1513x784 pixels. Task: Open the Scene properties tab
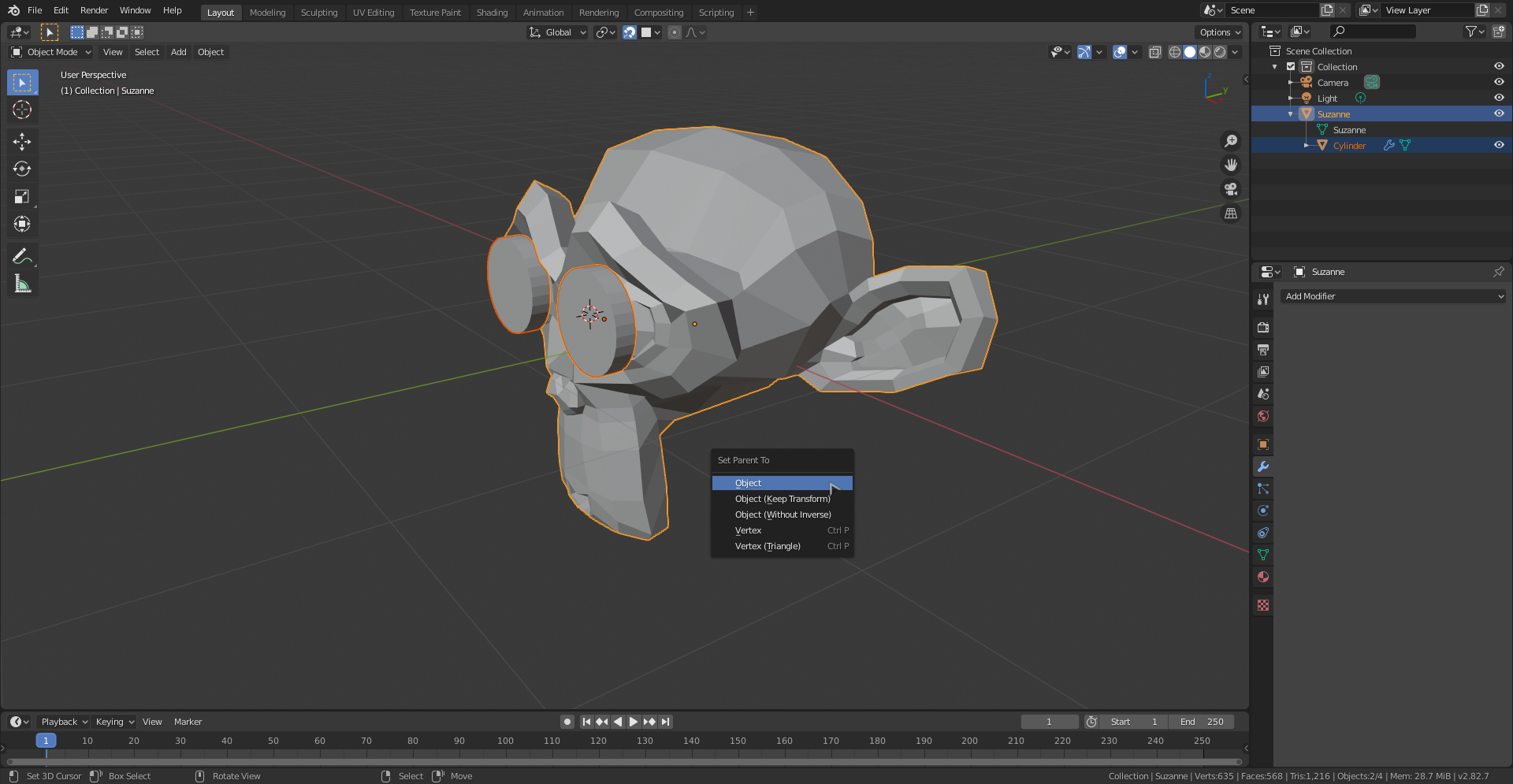1263,394
